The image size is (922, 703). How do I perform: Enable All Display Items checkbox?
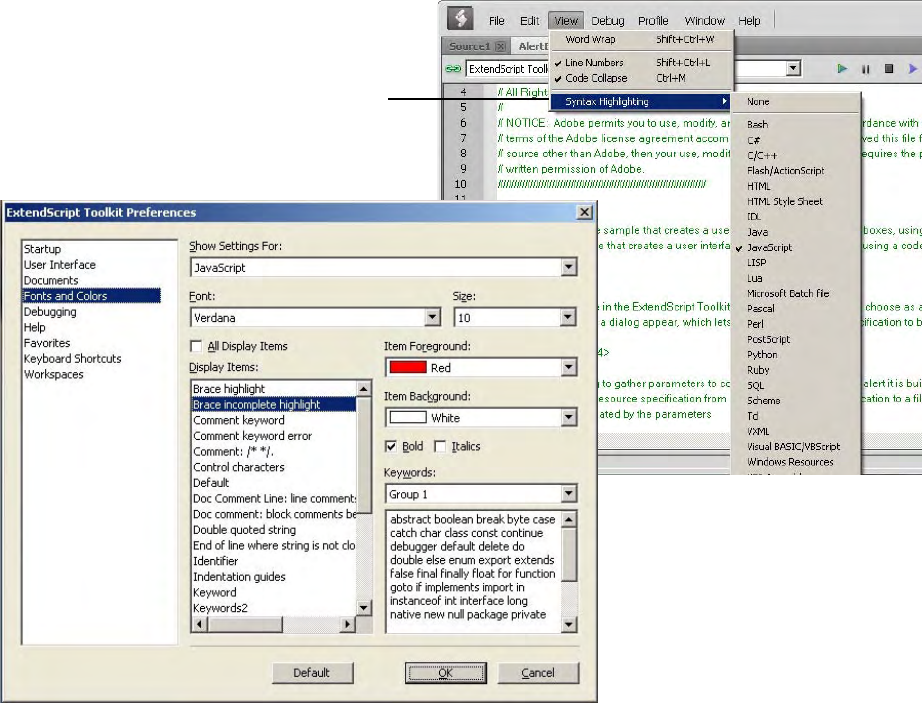tap(196, 346)
